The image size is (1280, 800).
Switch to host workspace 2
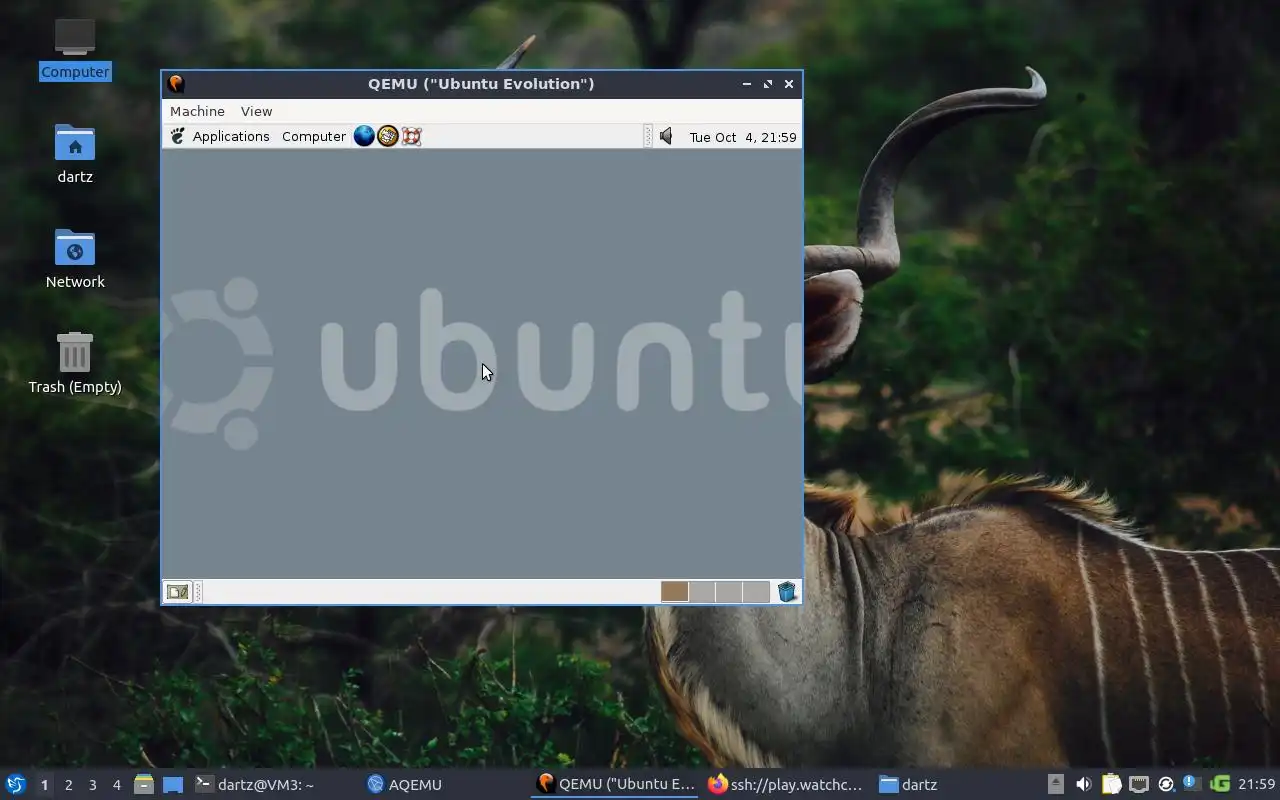[68, 785]
